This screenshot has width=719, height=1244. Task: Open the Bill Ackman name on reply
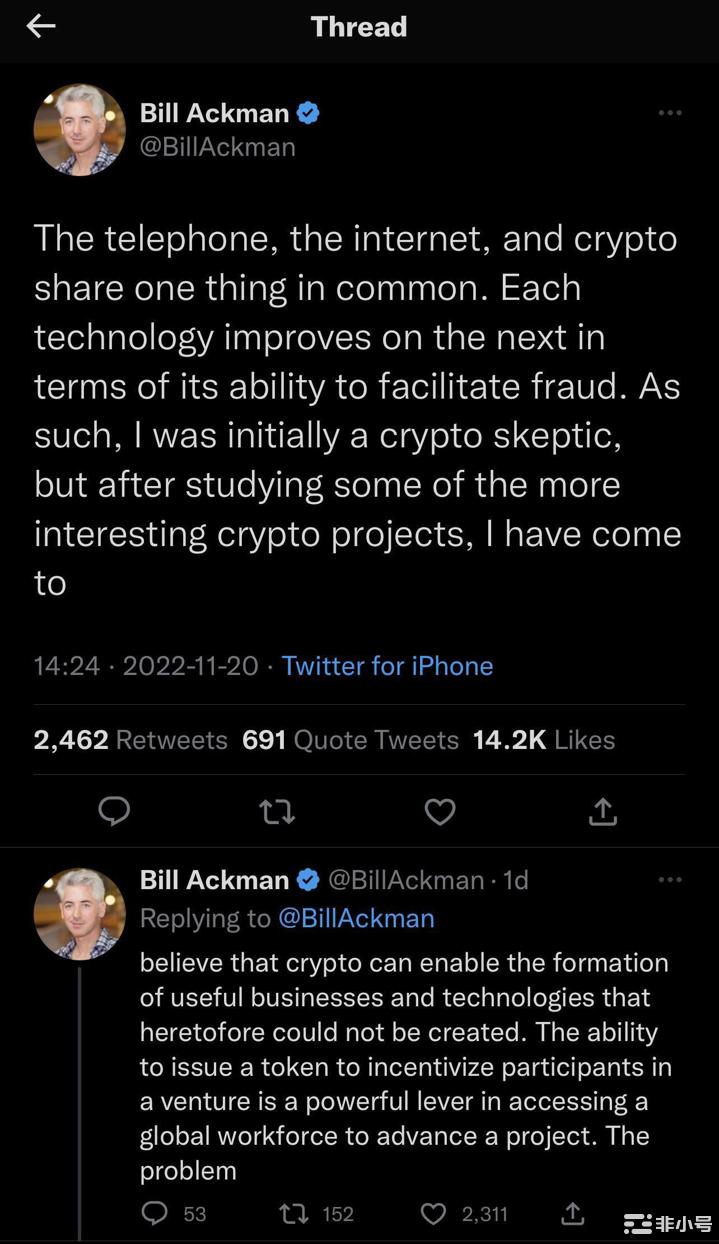(x=214, y=880)
